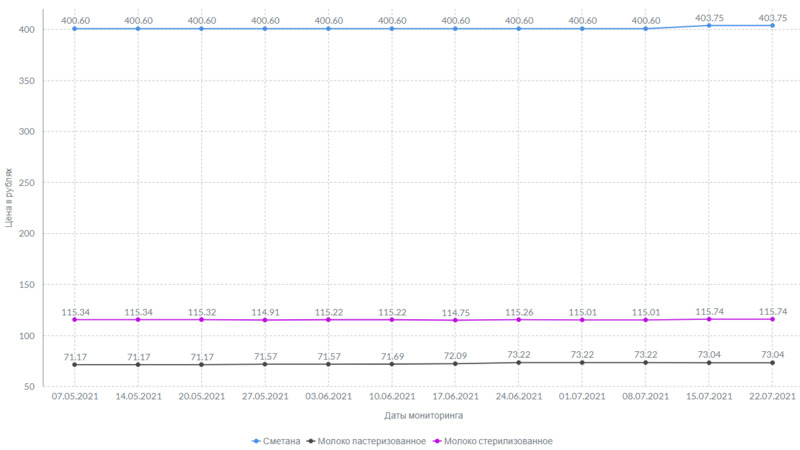Click the 24.06.2021 date axis label

tap(519, 396)
